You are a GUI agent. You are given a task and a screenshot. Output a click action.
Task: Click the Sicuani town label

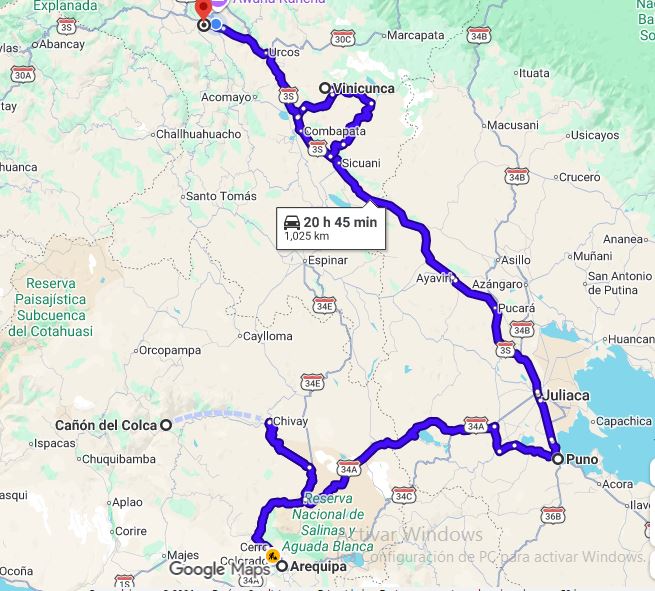pos(361,163)
